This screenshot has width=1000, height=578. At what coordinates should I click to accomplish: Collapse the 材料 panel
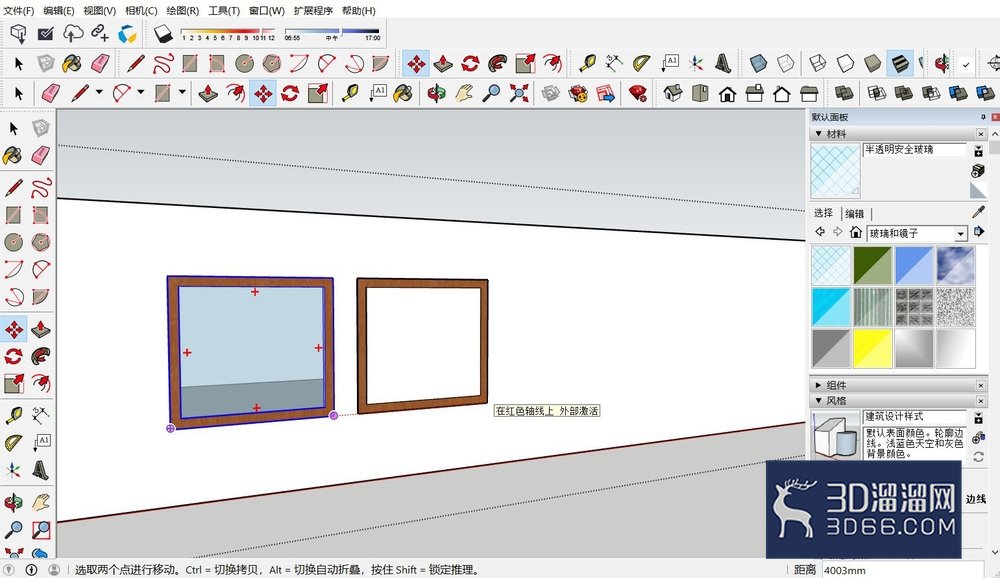[x=818, y=133]
